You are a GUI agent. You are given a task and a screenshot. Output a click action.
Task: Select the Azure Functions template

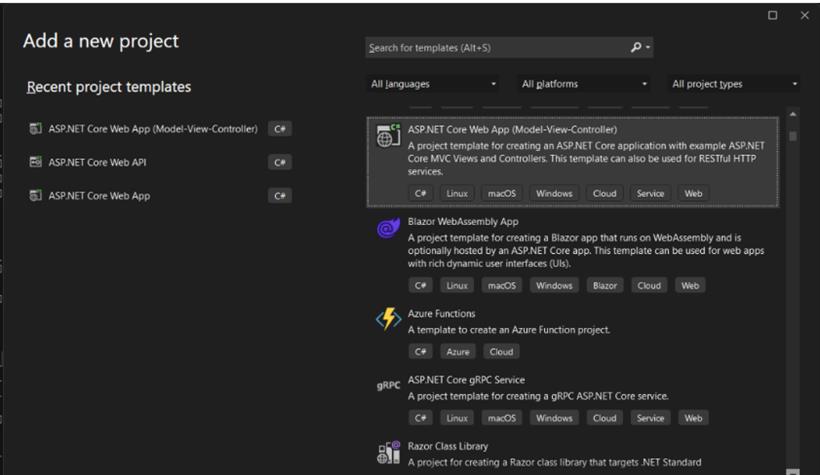tap(573, 333)
